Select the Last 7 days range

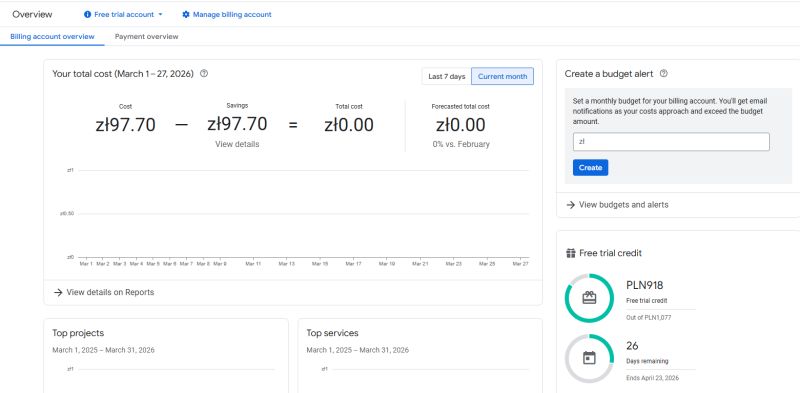446,77
